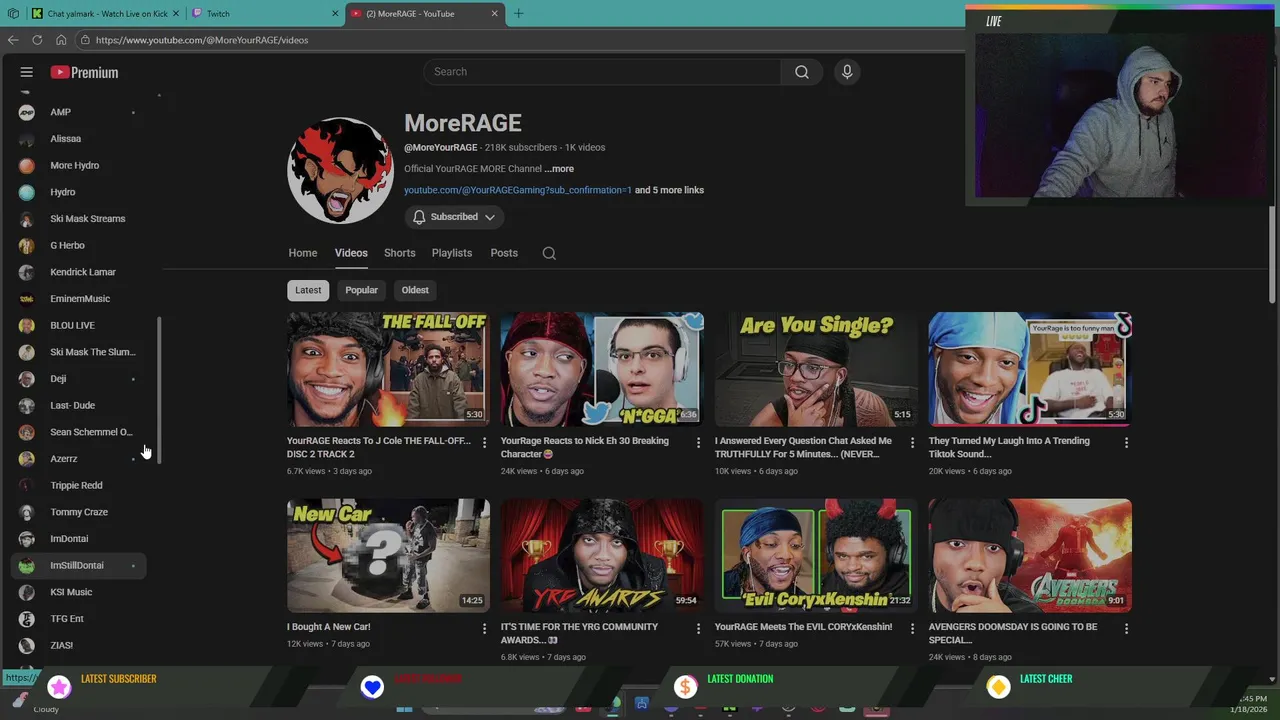Go to browser home icon
Image resolution: width=1280 pixels, height=720 pixels.
[x=61, y=40]
